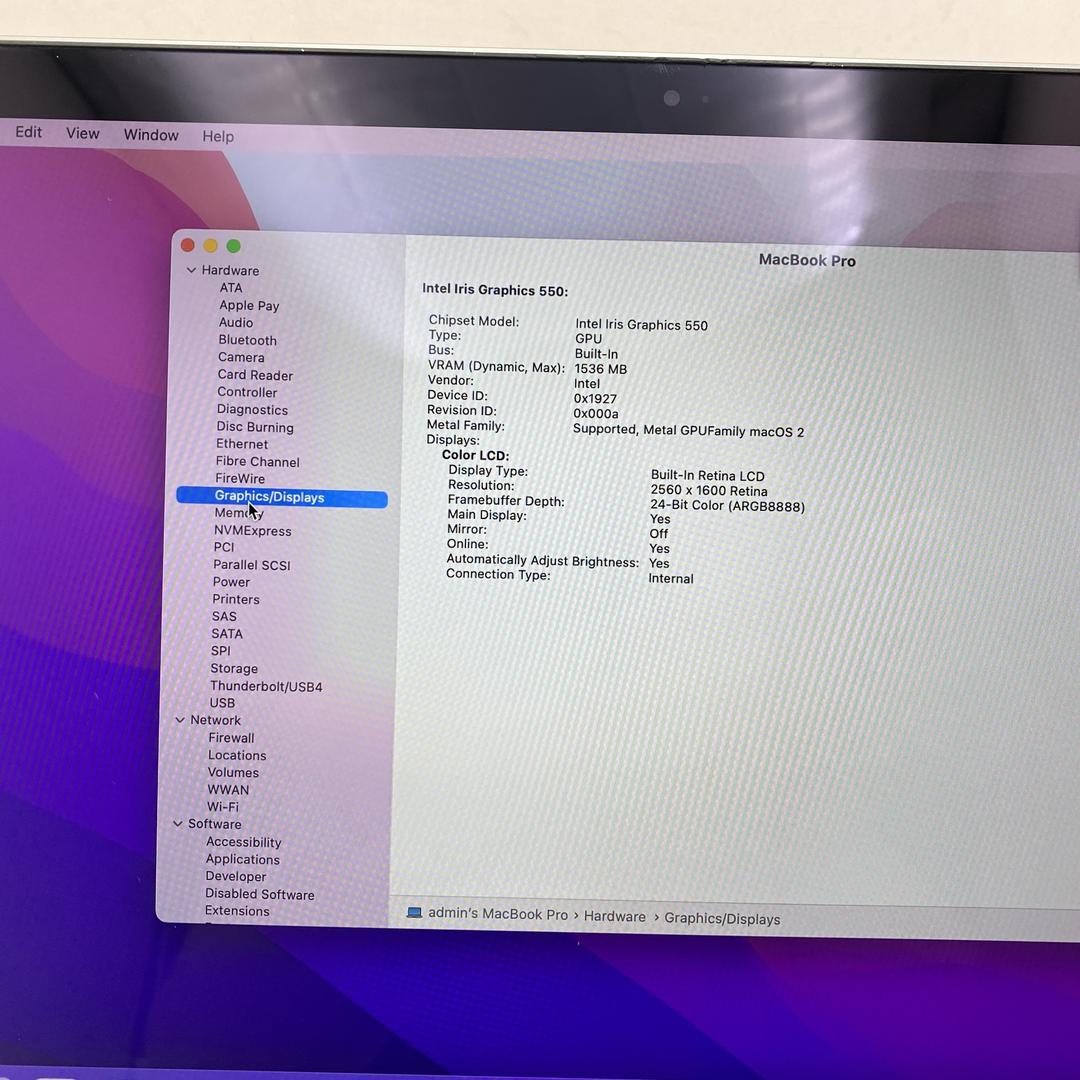
Task: Select Fibre Channel in the sidebar
Action: coord(257,461)
